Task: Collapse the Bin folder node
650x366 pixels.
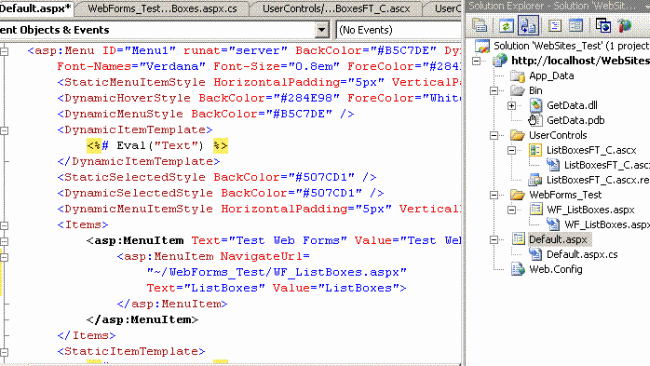Action: (494, 91)
